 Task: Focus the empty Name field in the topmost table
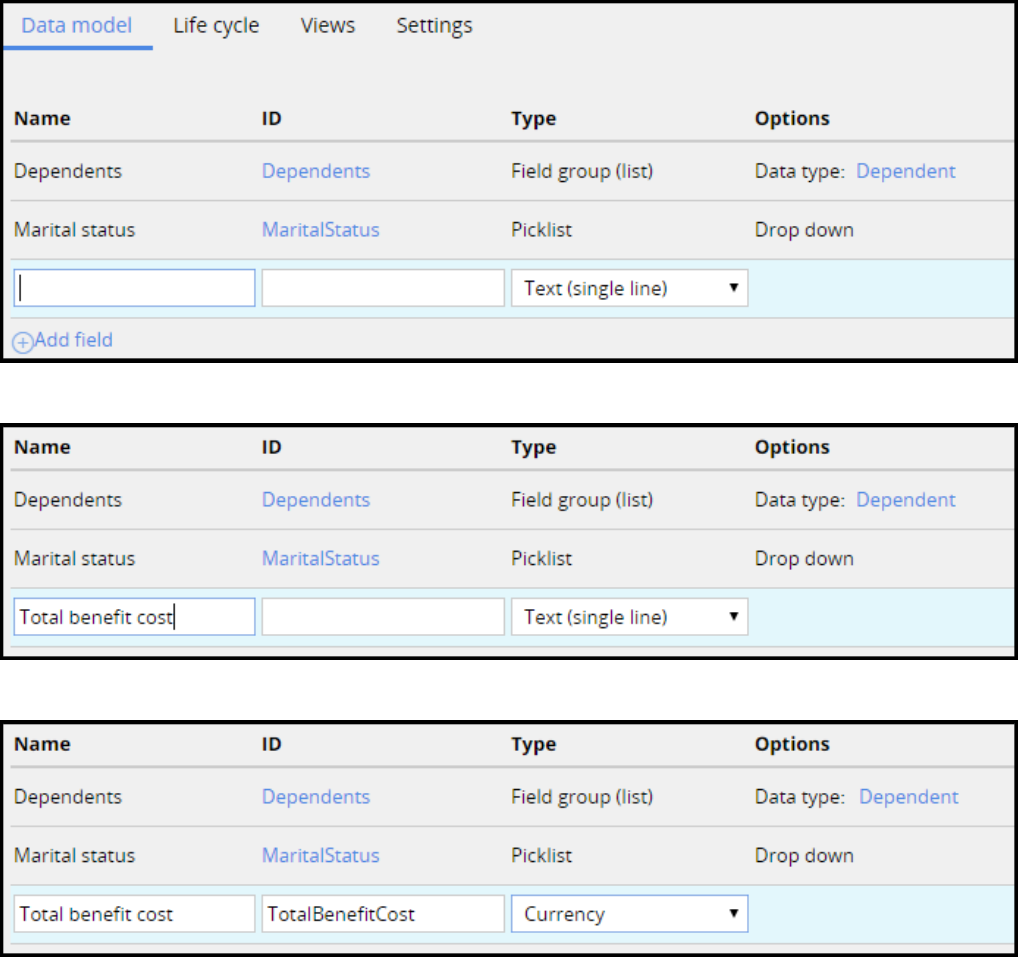[135, 289]
